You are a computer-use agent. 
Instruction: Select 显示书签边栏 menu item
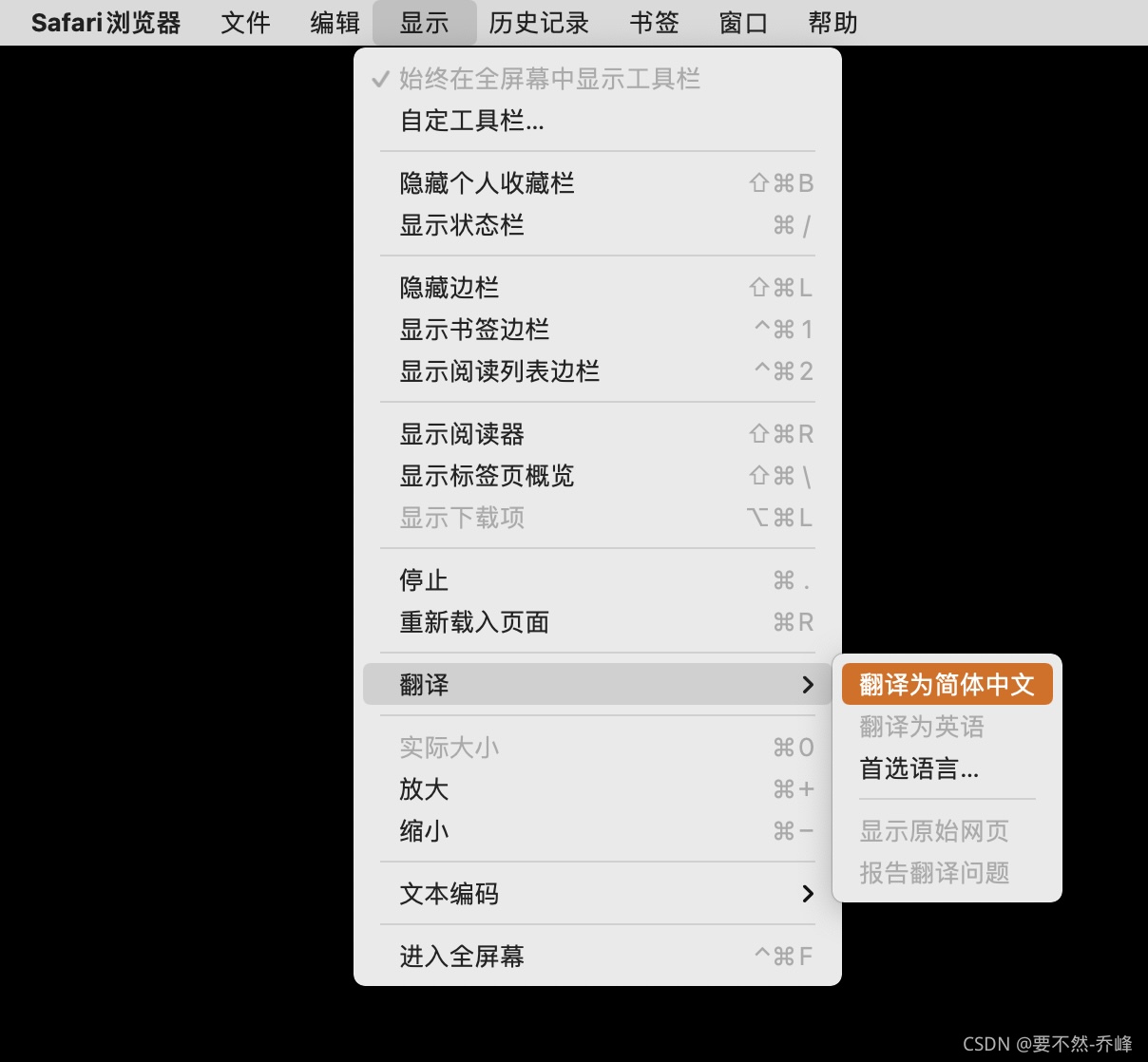(x=598, y=330)
